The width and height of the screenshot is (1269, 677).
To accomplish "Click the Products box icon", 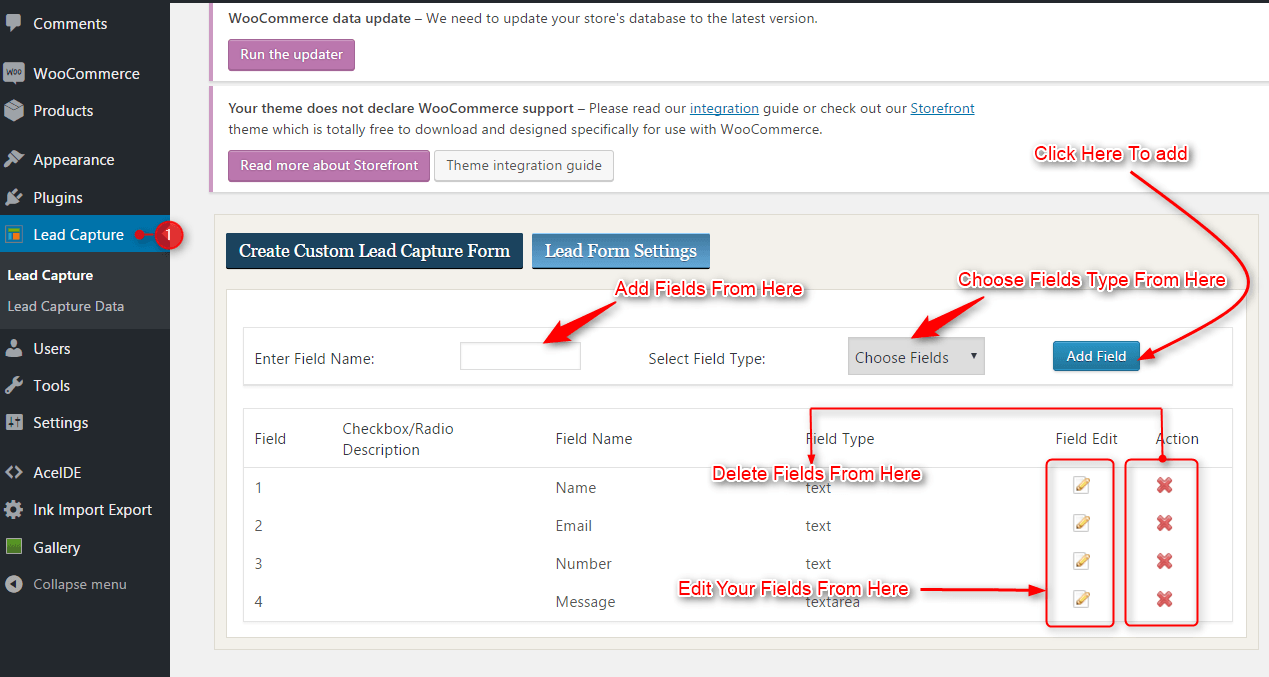I will tap(14, 110).
